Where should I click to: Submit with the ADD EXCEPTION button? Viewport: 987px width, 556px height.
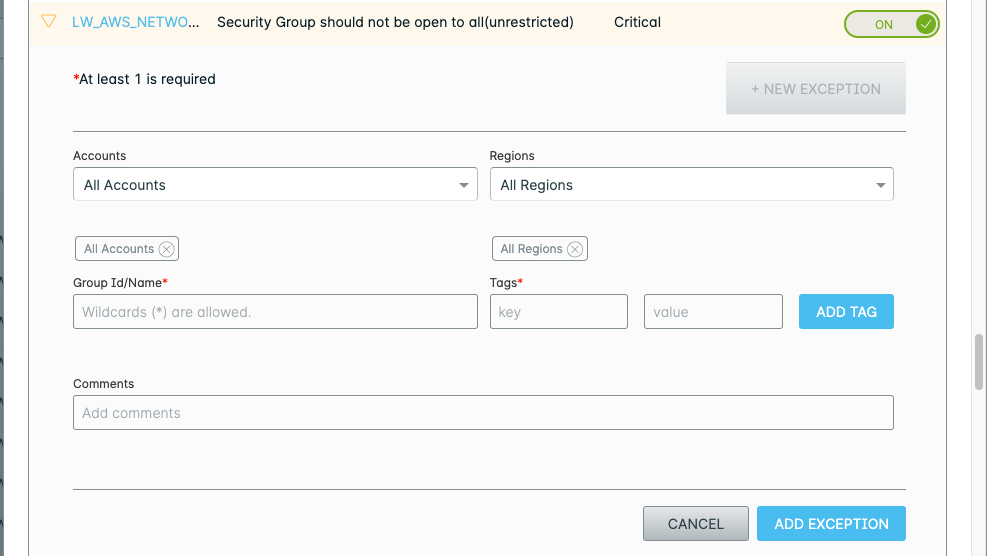831,524
